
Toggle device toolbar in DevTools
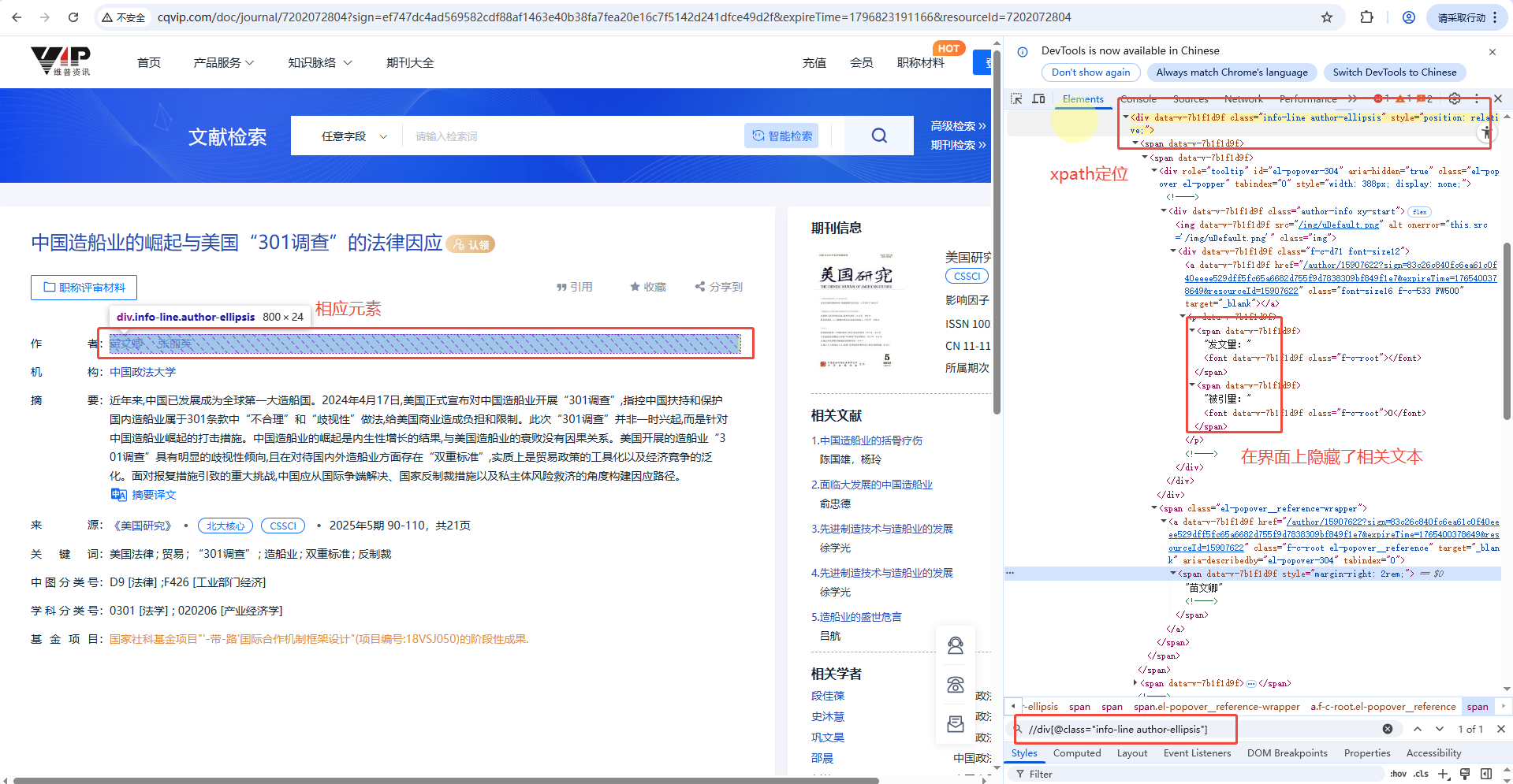[1038, 98]
